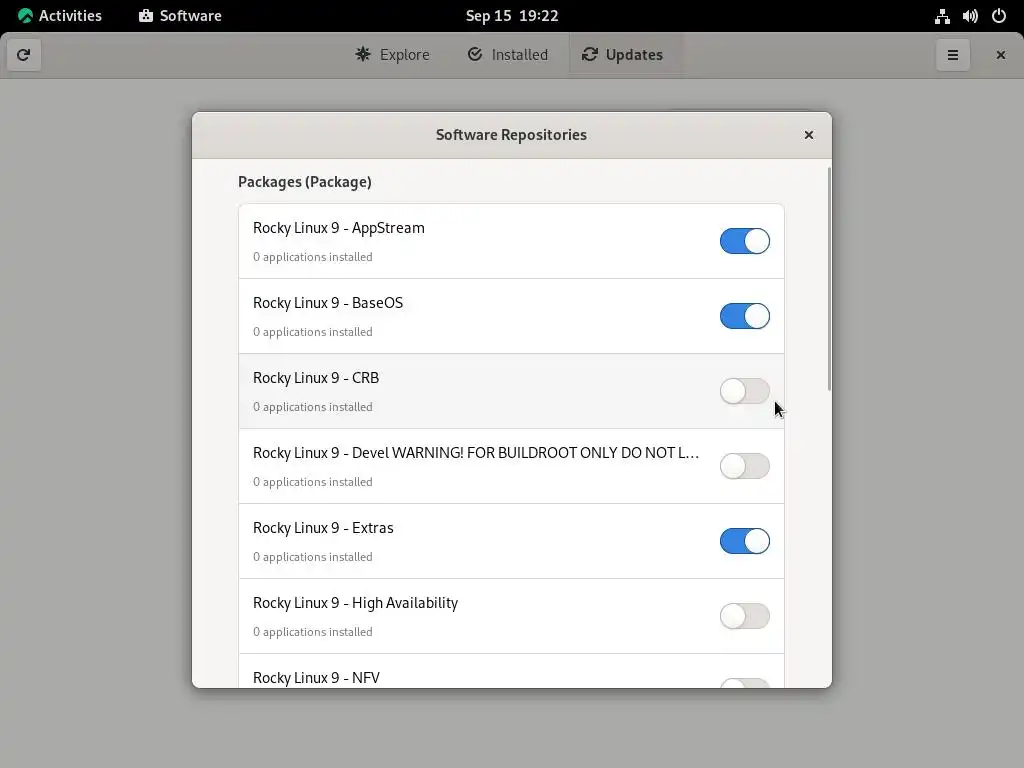Viewport: 1024px width, 768px height.
Task: Open the clock showing Sep 15 19:22
Action: point(512,16)
